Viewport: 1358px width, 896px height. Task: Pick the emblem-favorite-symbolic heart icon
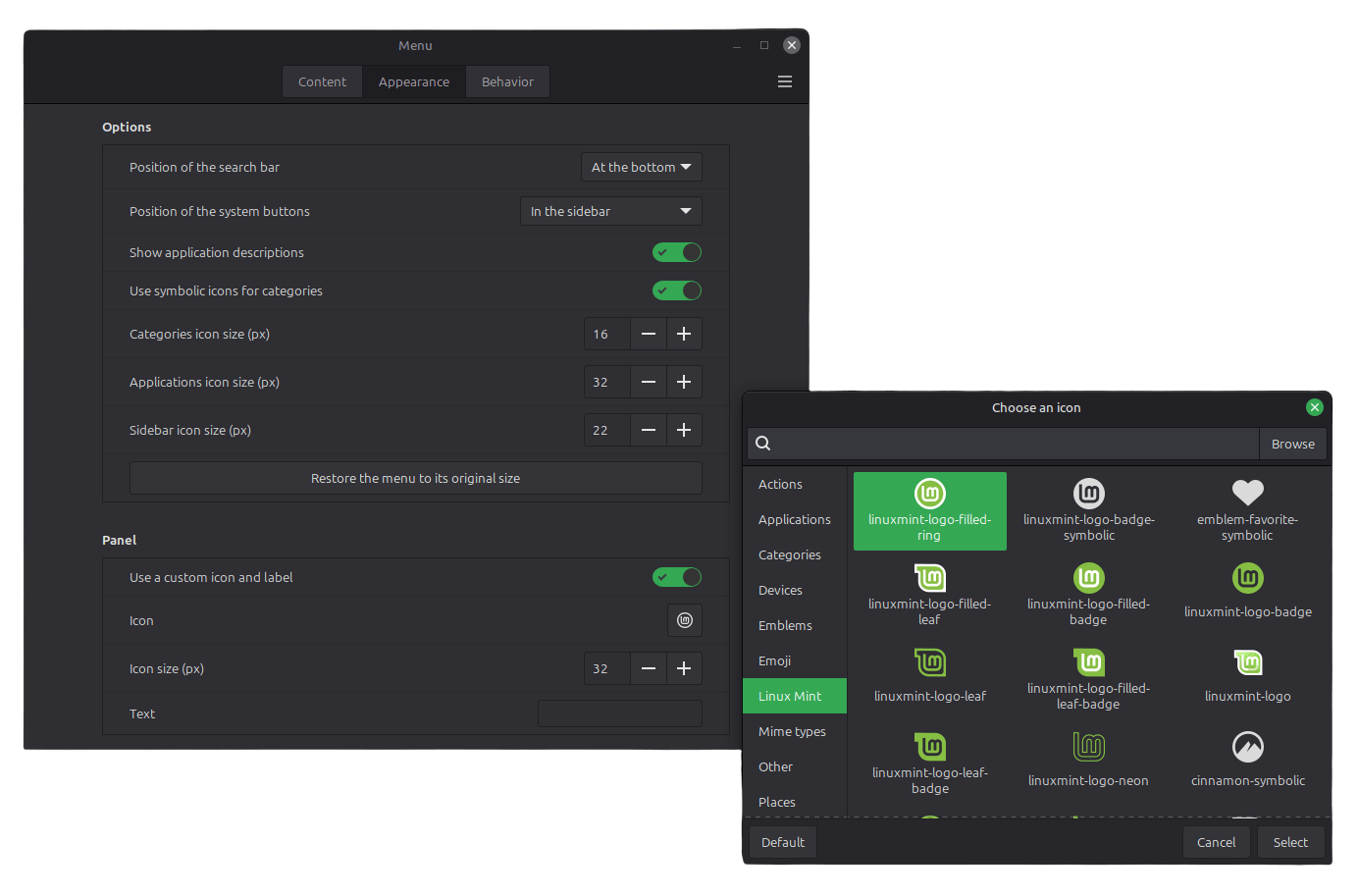pos(1247,510)
